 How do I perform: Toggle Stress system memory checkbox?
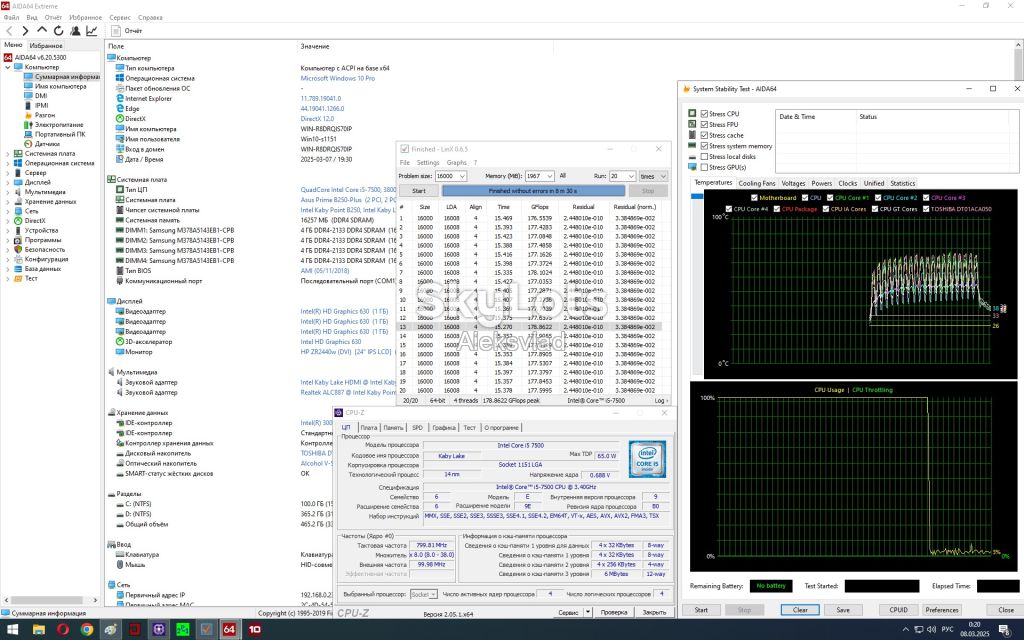pos(704,146)
